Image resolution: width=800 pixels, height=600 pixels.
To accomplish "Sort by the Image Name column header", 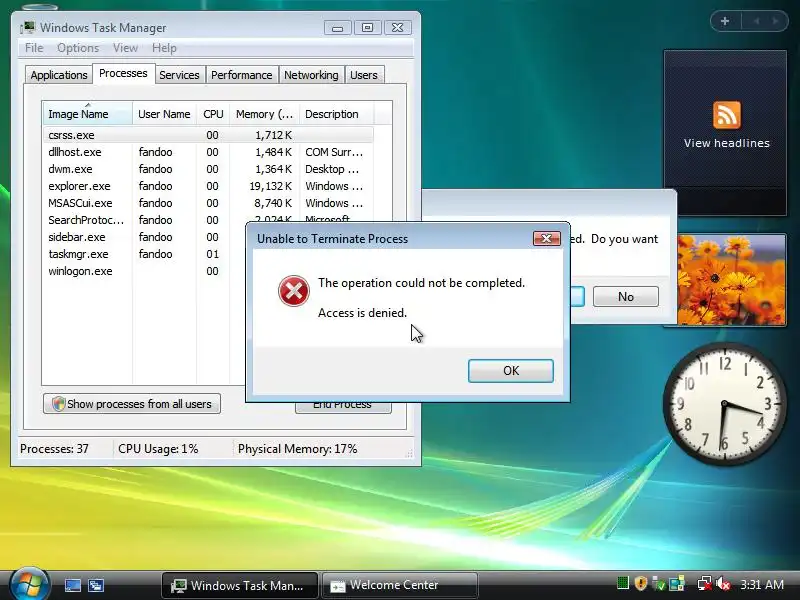I will tap(87, 114).
